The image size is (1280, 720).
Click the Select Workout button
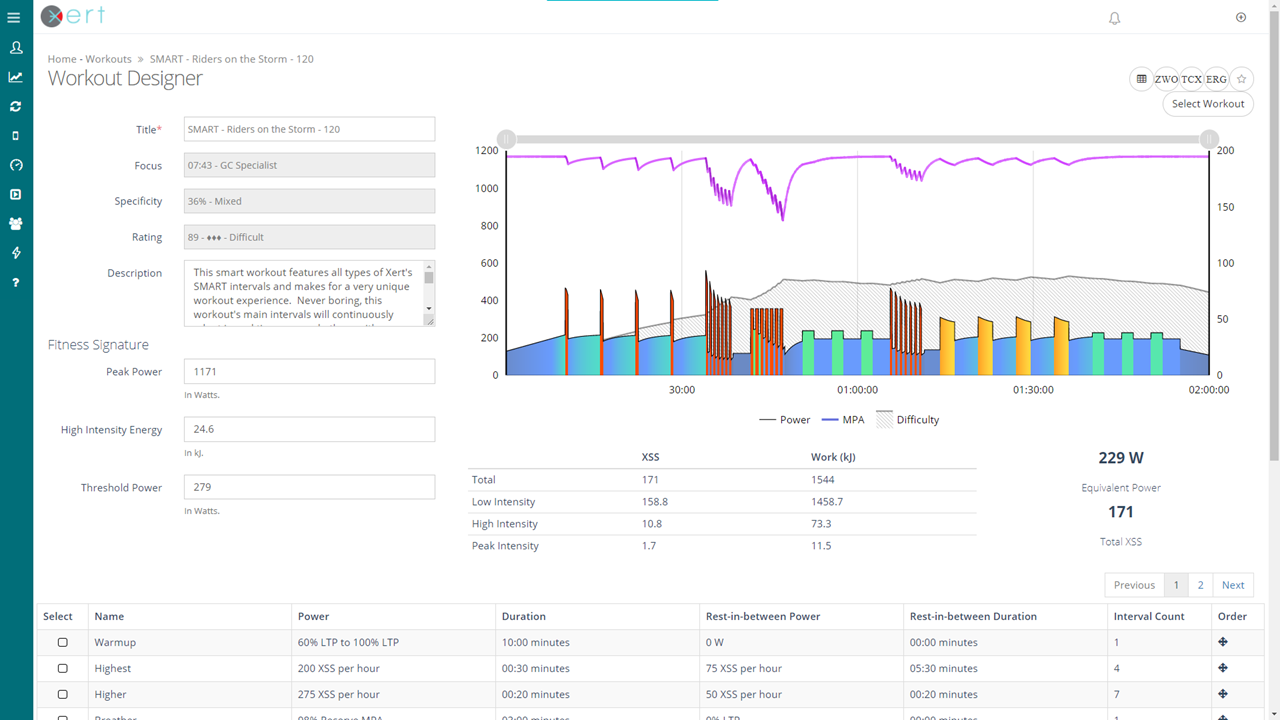coord(1208,104)
